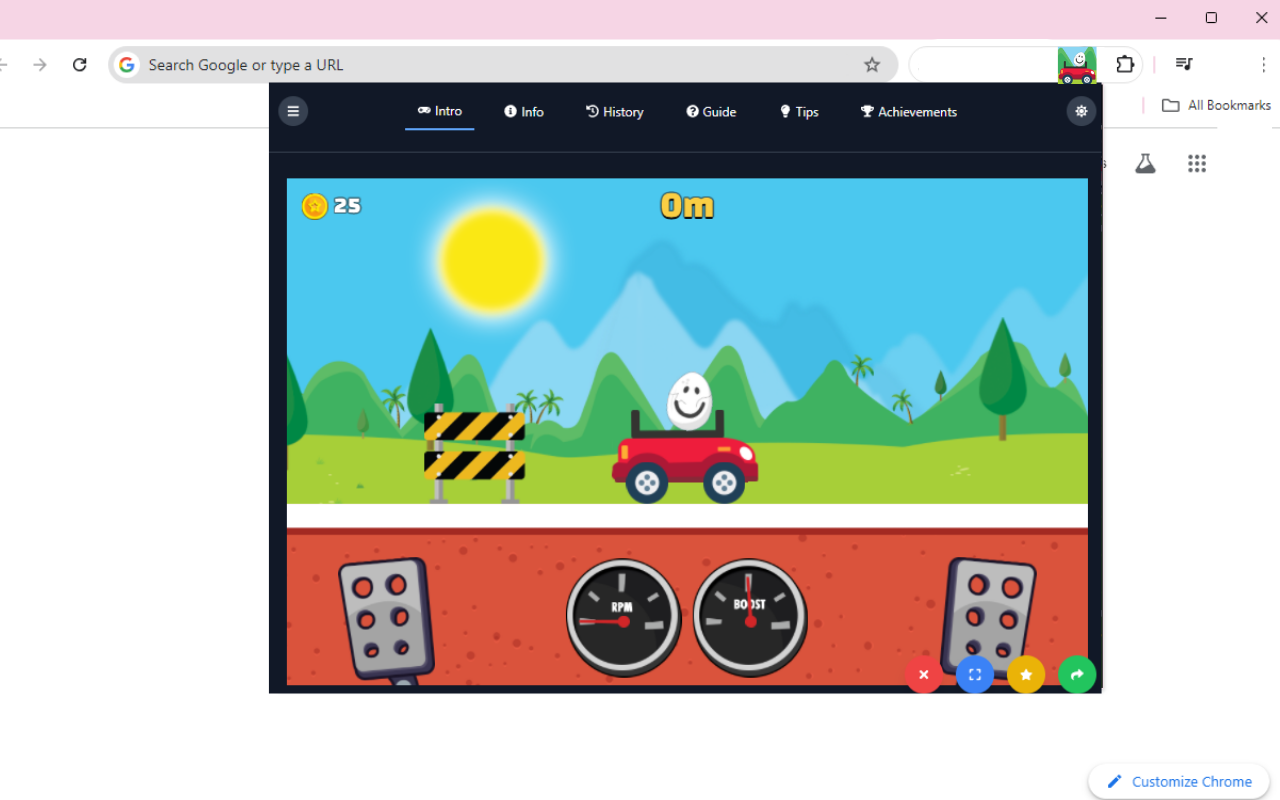Open the media control icon
Screen dimensions: 1280x800
[x=1184, y=65]
